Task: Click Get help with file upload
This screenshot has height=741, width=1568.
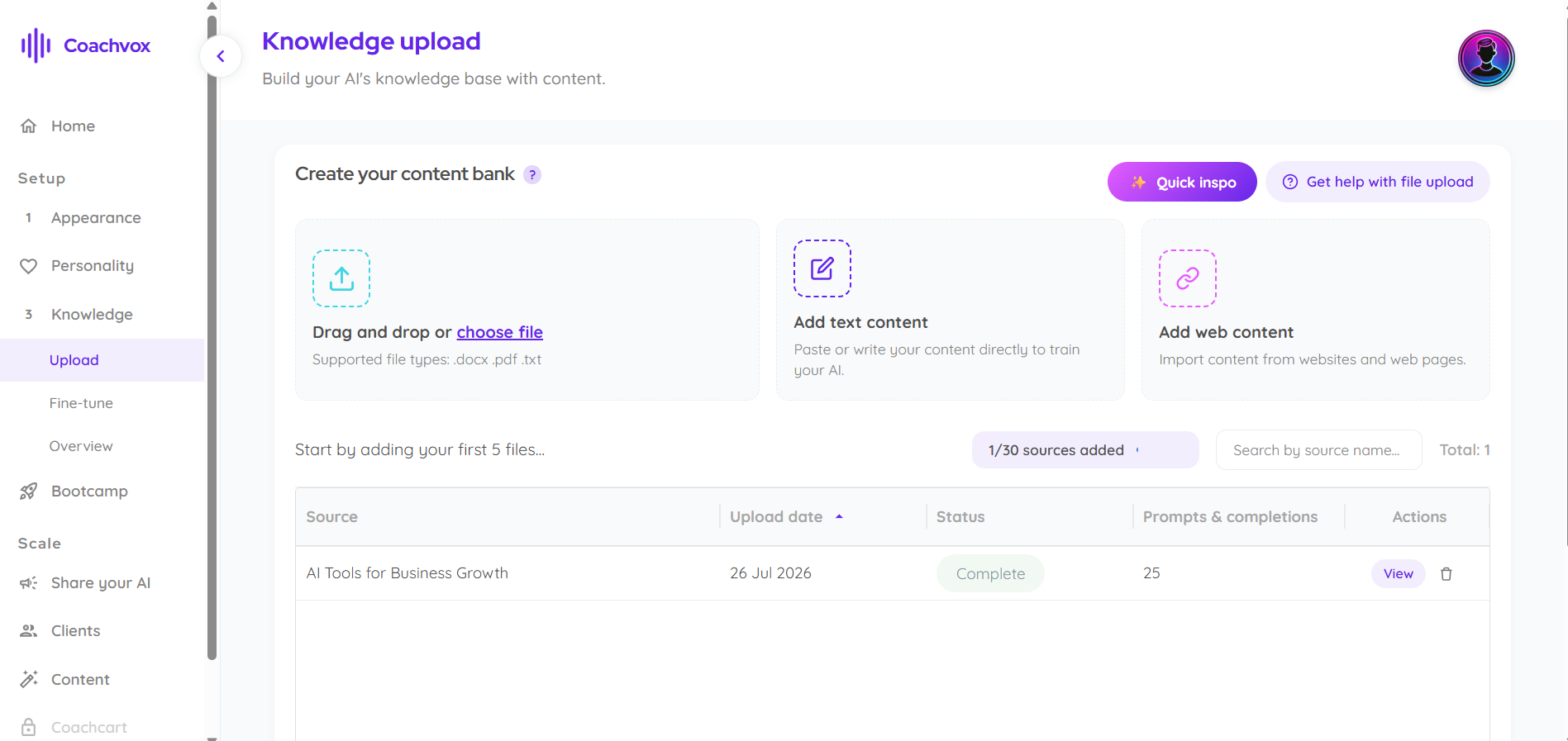Action: pyautogui.click(x=1378, y=182)
